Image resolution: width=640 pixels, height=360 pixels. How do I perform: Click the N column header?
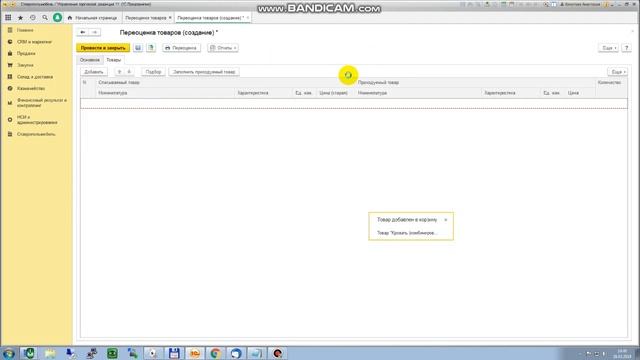pyautogui.click(x=84, y=82)
